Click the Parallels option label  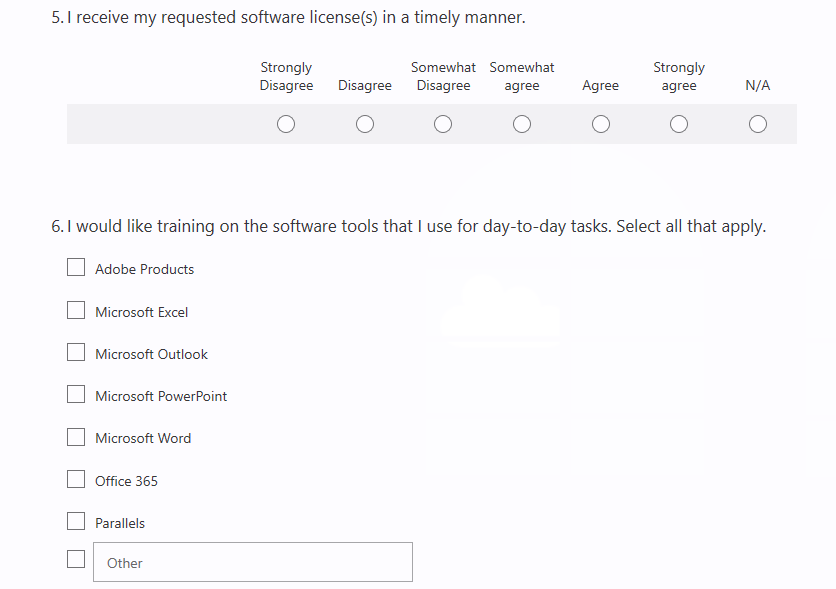coord(120,523)
